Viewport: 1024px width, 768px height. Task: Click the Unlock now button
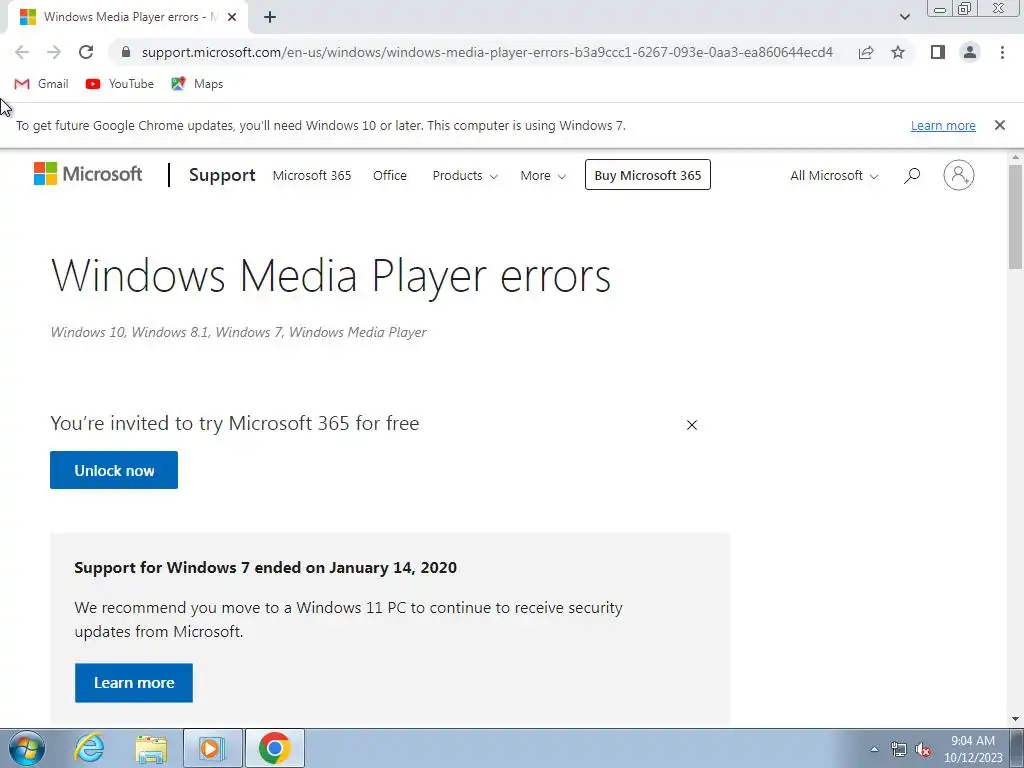[x=114, y=470]
